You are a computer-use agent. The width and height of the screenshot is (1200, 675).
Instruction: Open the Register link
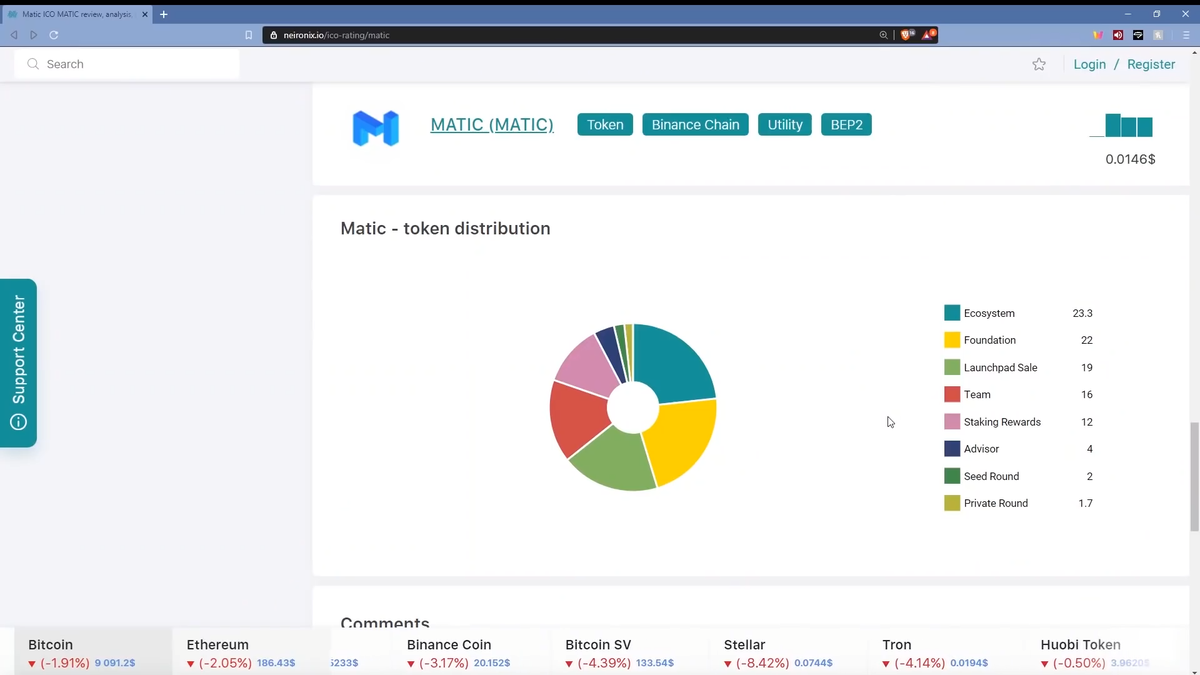[1151, 64]
